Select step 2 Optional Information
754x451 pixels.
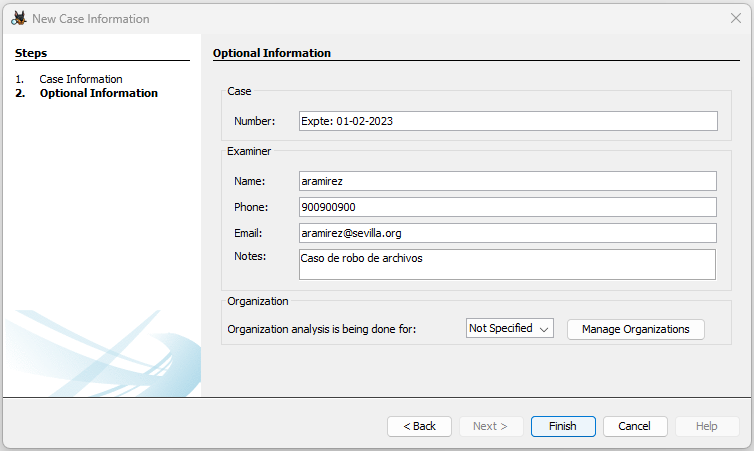coord(99,93)
